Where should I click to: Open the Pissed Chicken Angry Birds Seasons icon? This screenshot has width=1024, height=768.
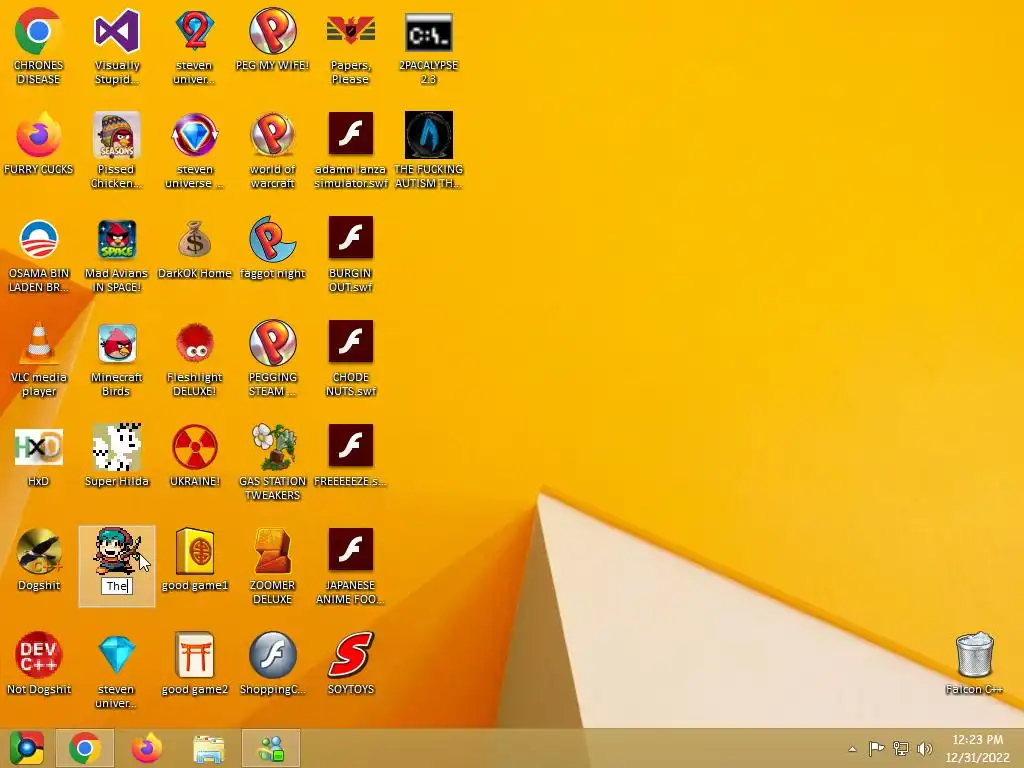point(117,135)
